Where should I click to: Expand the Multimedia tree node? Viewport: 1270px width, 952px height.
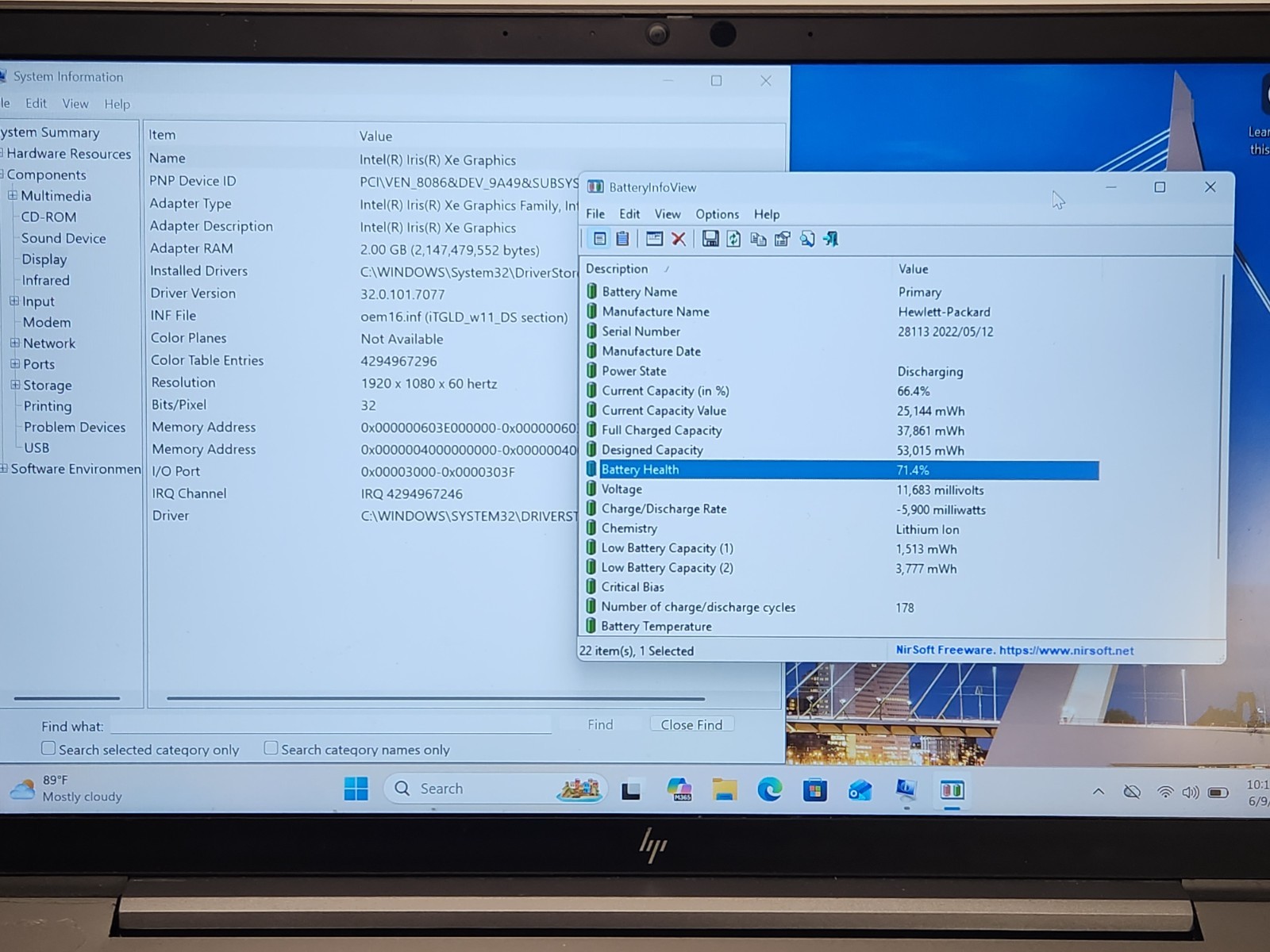click(13, 195)
